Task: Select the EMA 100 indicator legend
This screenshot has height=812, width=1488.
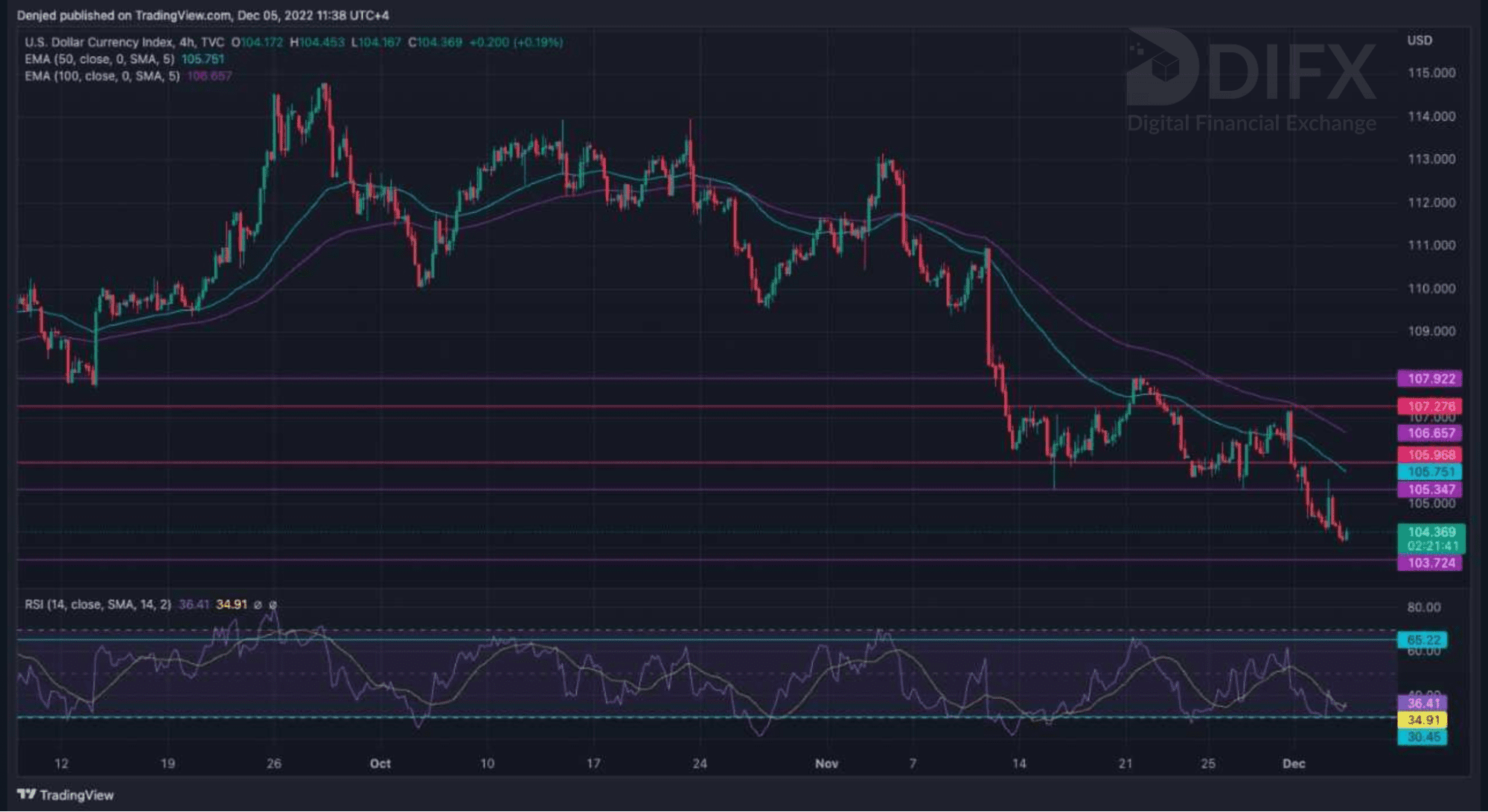Action: point(103,76)
